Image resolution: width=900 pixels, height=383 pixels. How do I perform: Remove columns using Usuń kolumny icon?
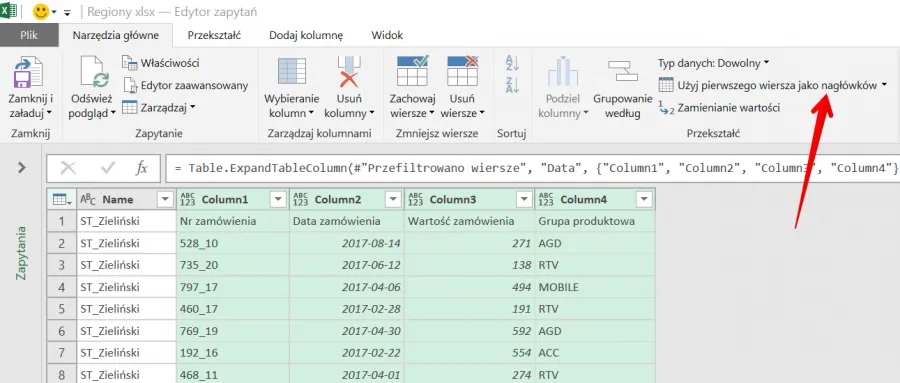point(348,72)
